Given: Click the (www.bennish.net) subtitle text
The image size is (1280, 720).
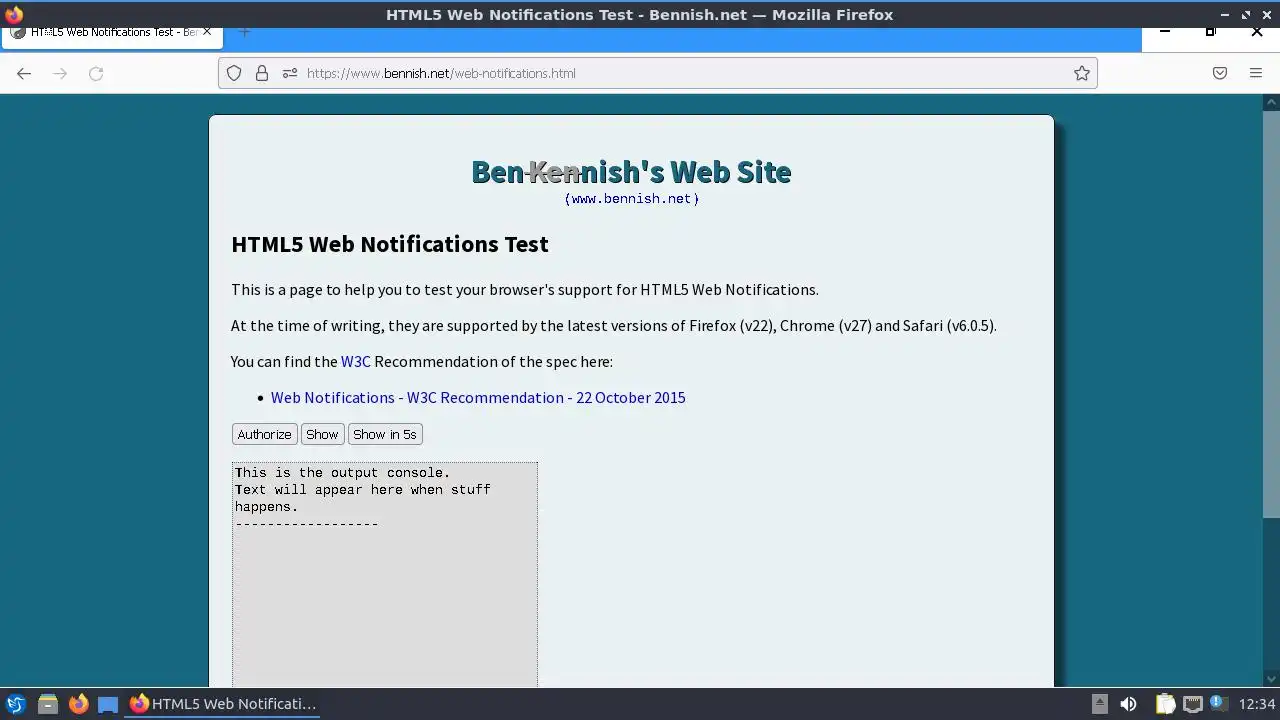Looking at the screenshot, I should pyautogui.click(x=631, y=198).
